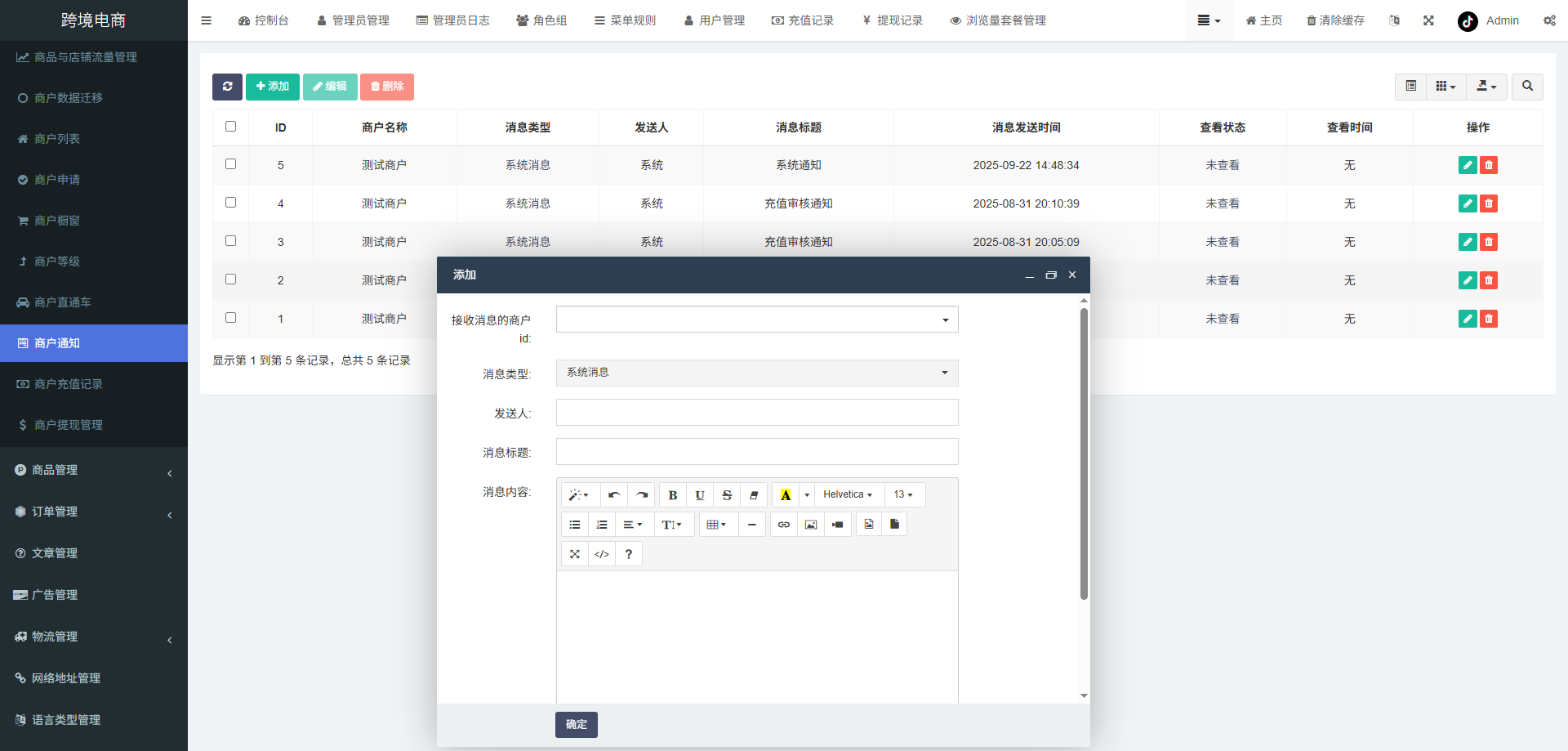The image size is (1568, 751).
Task: Pick a font color with the color swatch
Action: [x=786, y=494]
